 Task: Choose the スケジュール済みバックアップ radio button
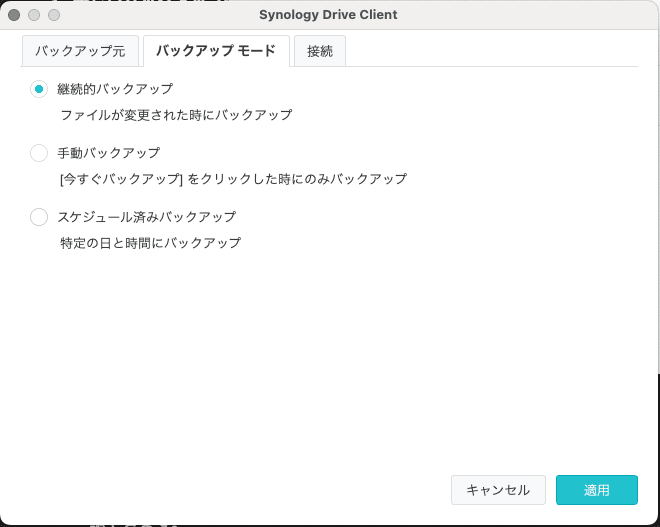pos(39,217)
